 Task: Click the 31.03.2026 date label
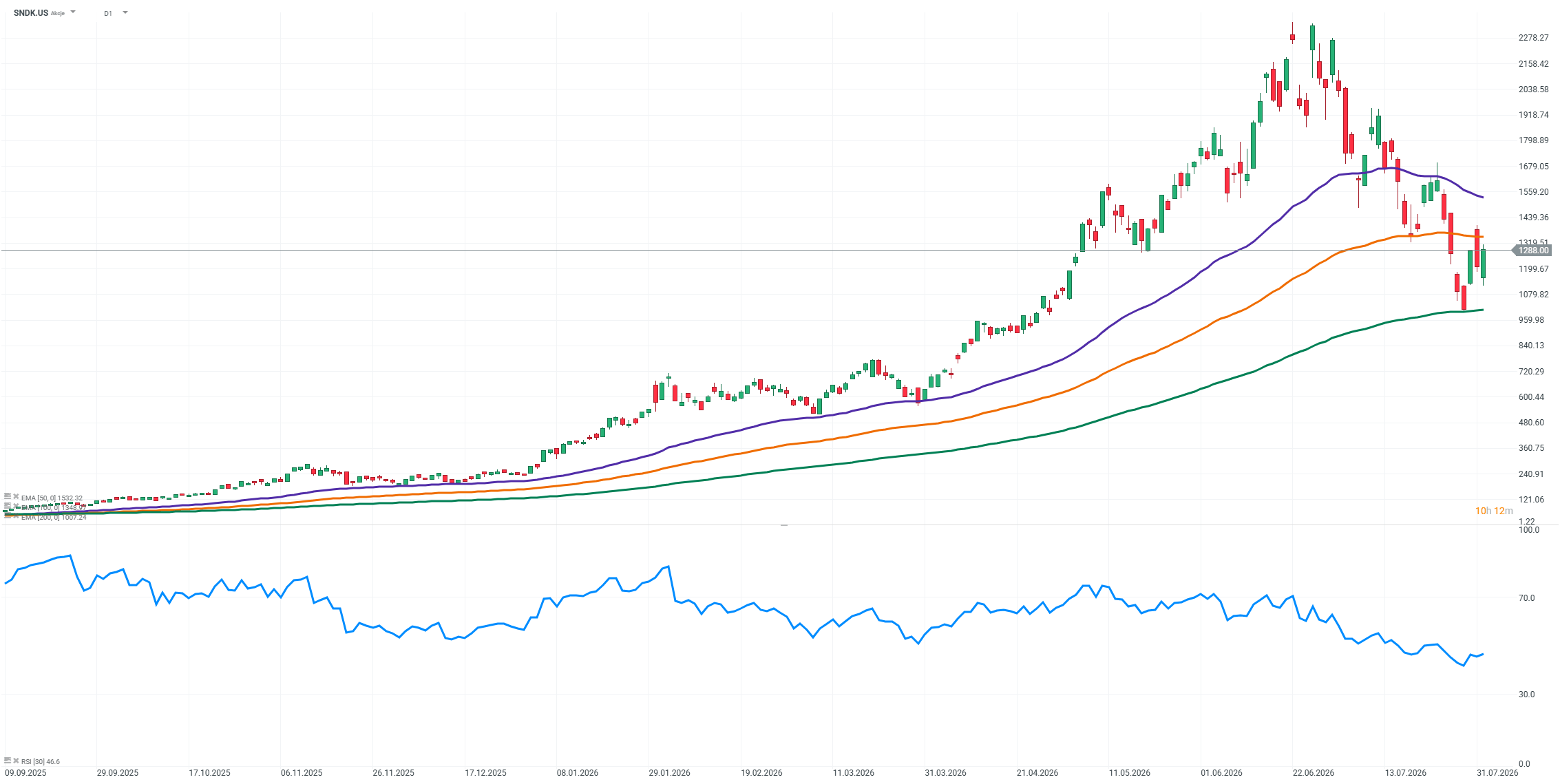(945, 773)
